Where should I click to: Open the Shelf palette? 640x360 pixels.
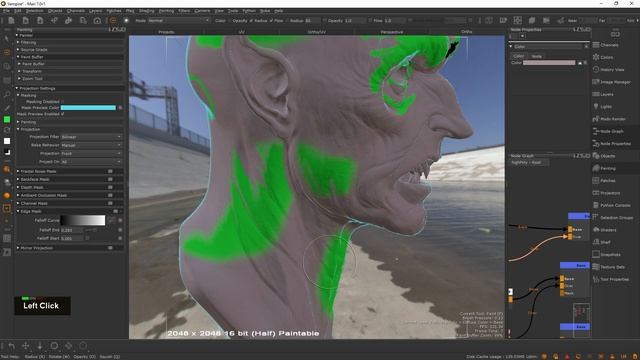(602, 242)
